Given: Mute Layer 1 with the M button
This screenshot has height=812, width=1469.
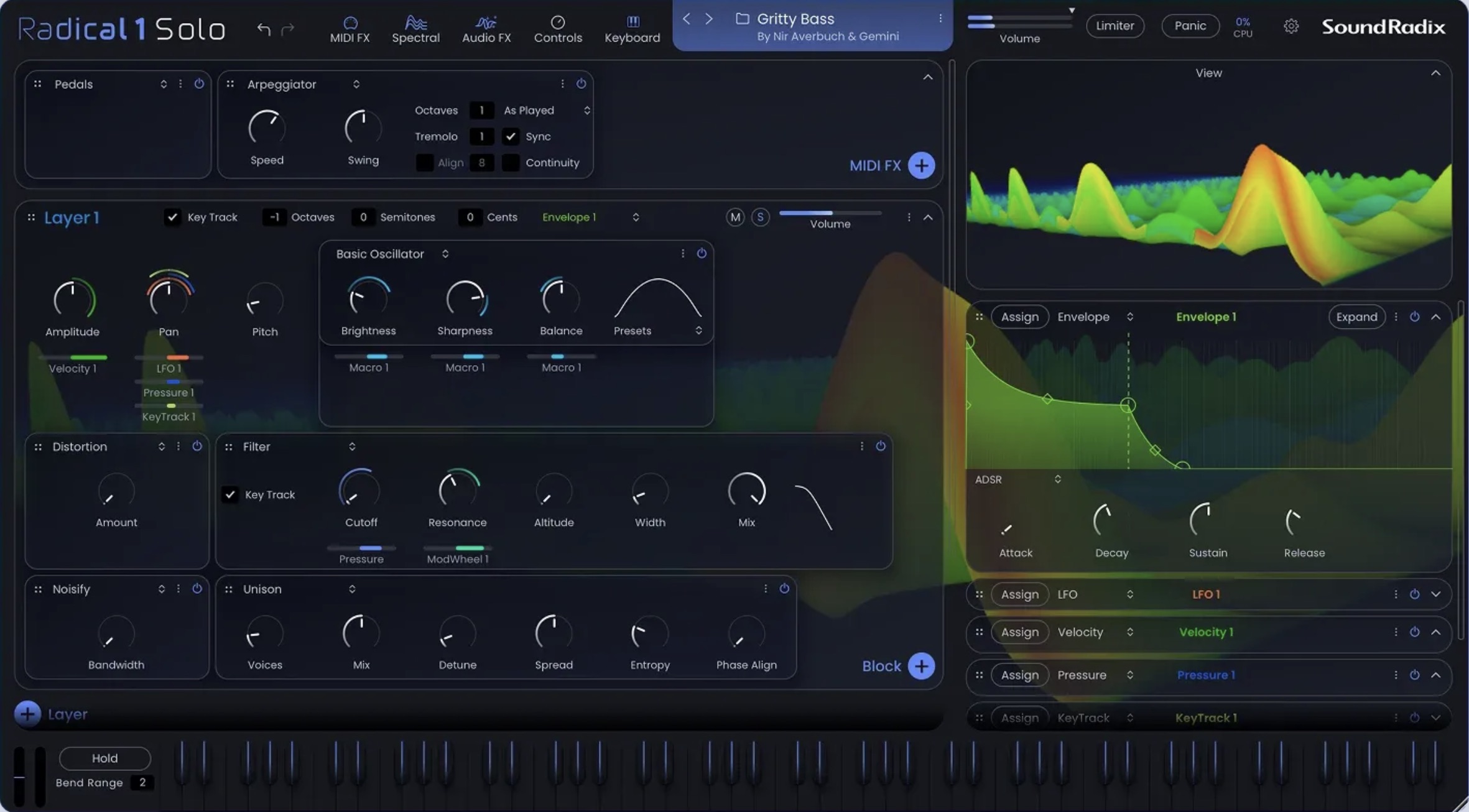Looking at the screenshot, I should pos(735,217).
